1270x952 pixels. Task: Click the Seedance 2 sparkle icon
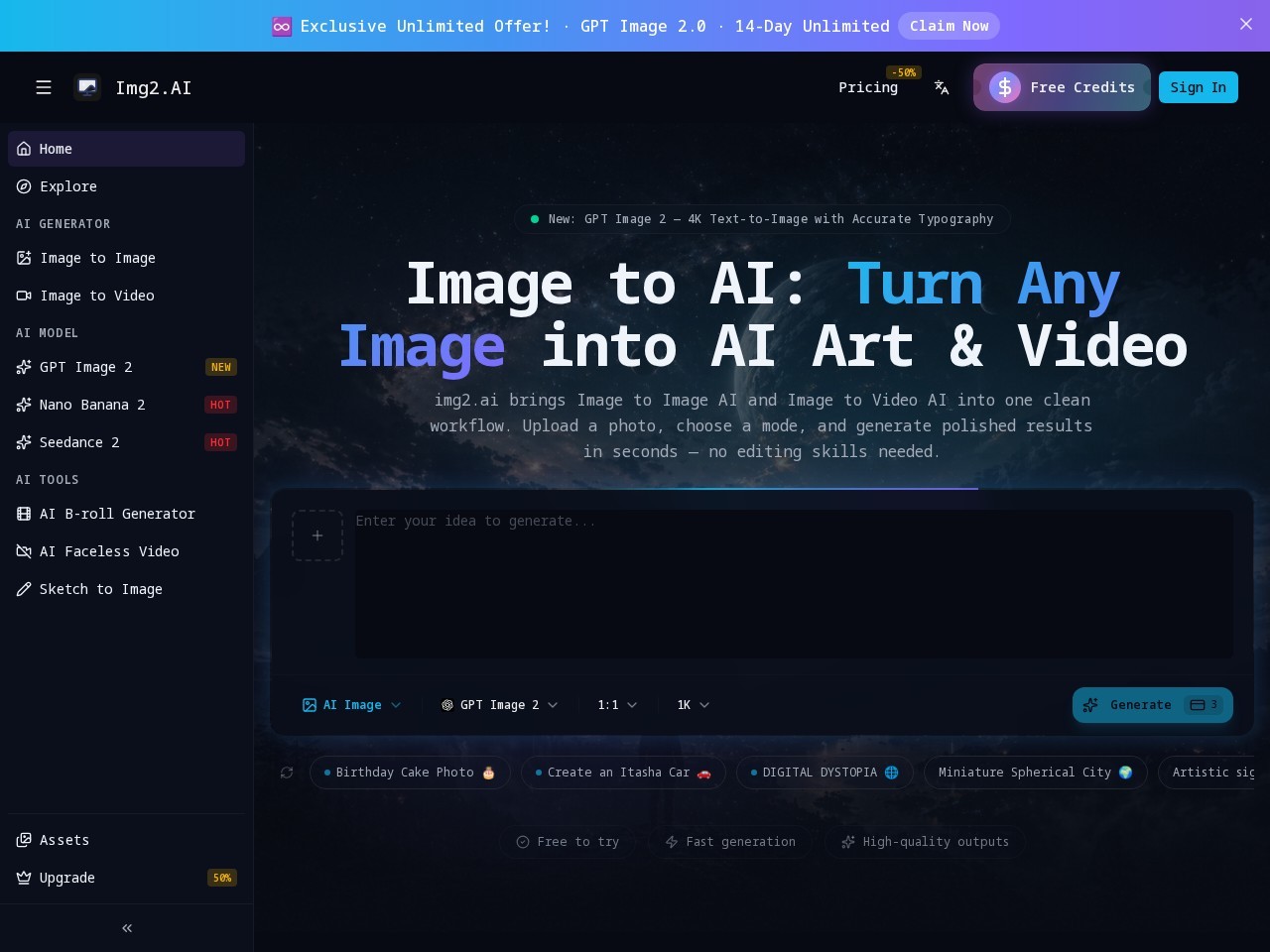pyautogui.click(x=24, y=442)
